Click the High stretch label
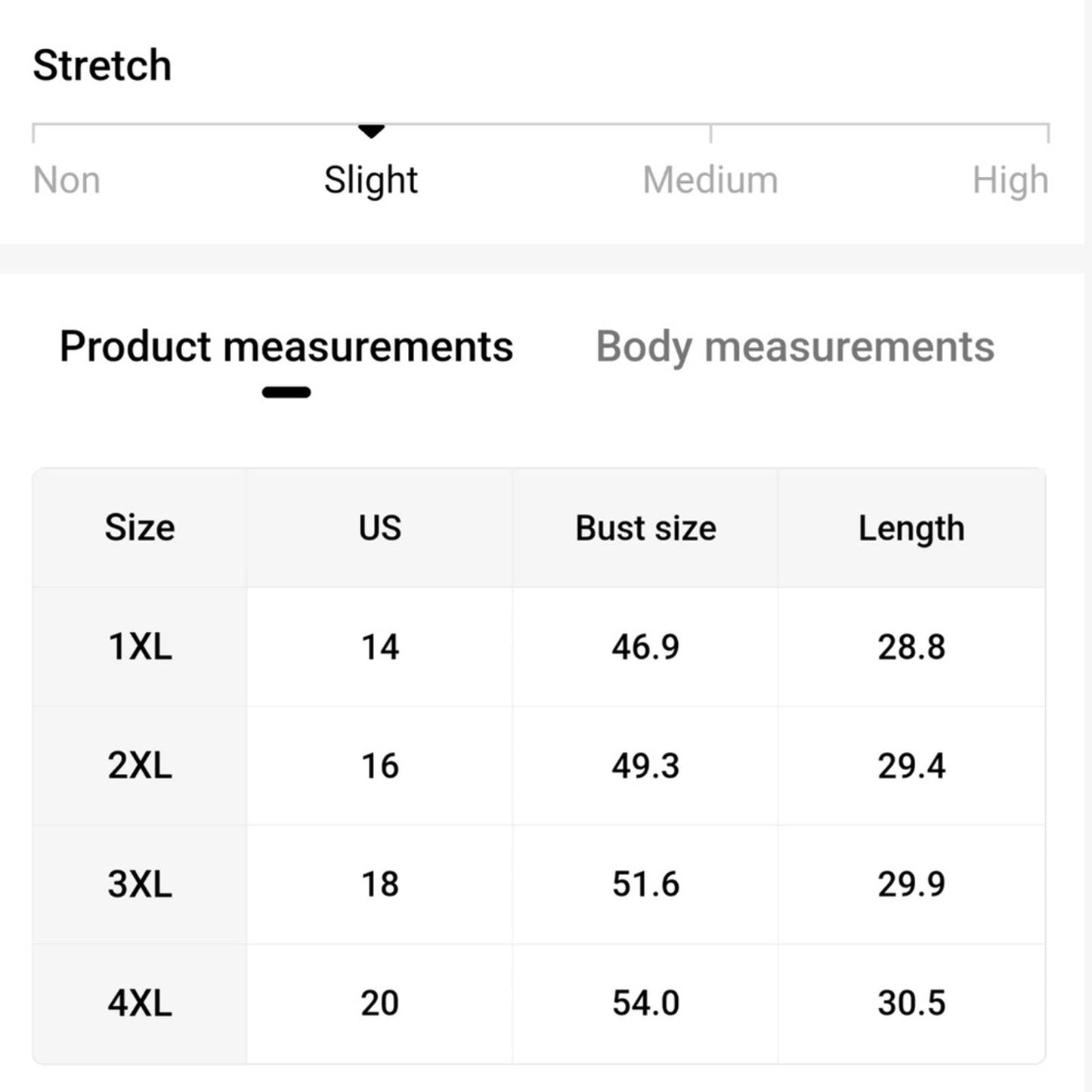Viewport: 1092px width, 1092px height. pyautogui.click(x=1010, y=181)
